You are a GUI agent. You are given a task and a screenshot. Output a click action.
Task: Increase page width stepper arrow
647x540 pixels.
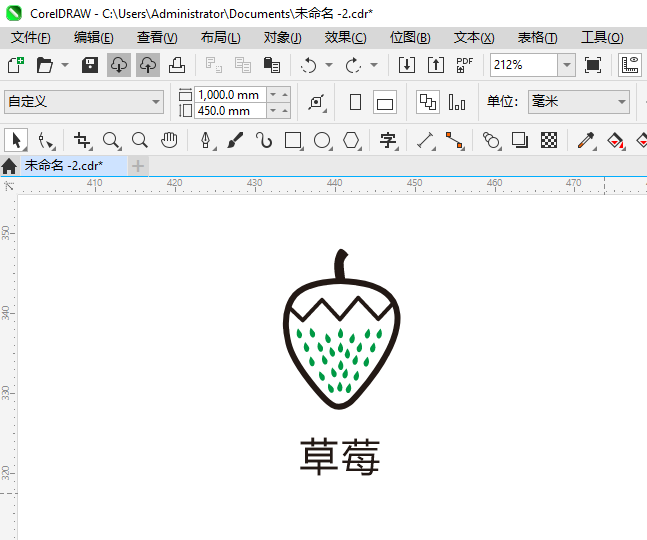click(285, 95)
